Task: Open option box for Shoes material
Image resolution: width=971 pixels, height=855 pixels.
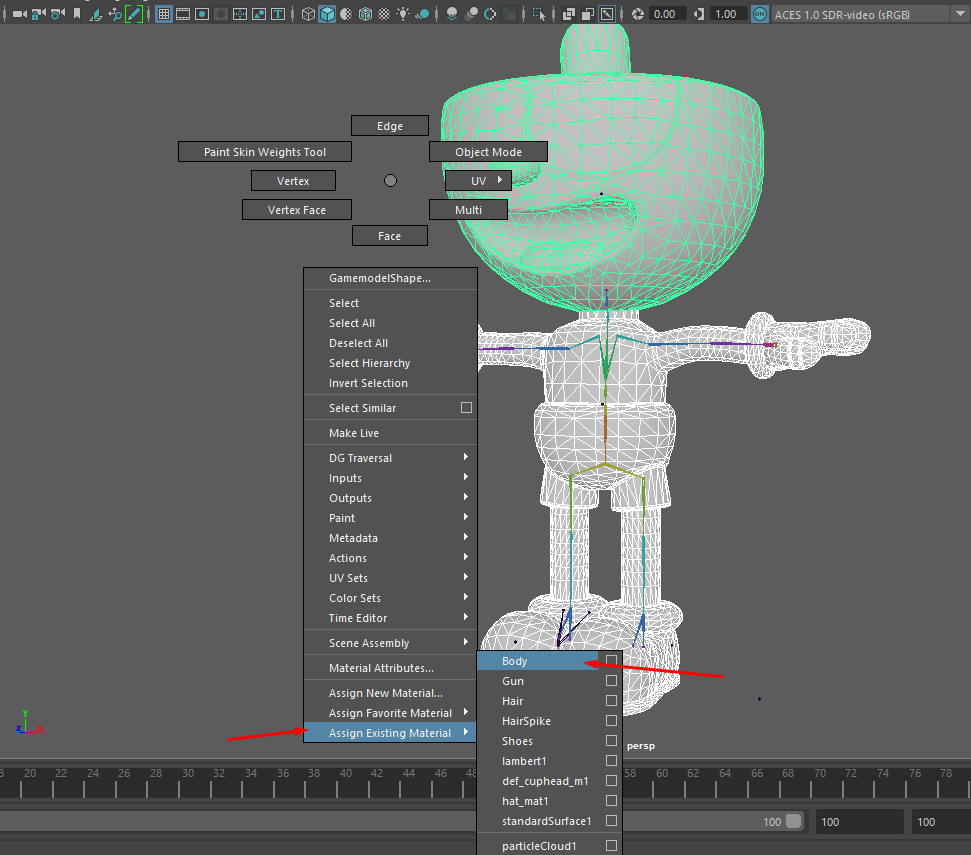Action: (x=611, y=740)
